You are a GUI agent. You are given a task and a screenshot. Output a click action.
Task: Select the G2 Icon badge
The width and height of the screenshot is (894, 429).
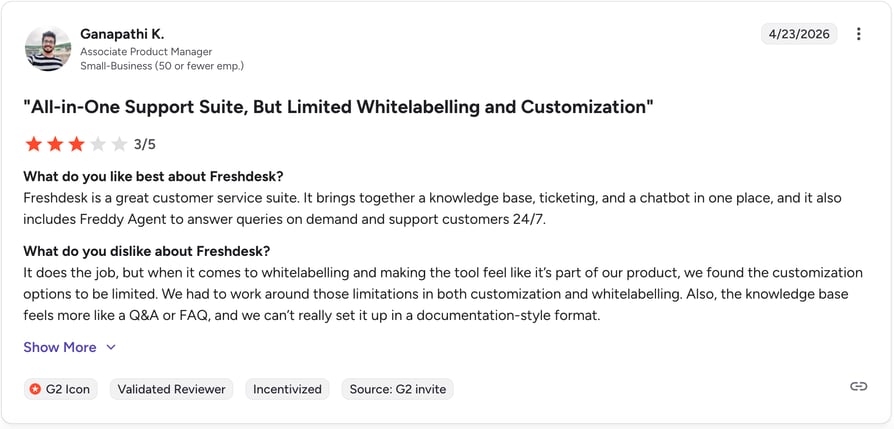pyautogui.click(x=61, y=389)
